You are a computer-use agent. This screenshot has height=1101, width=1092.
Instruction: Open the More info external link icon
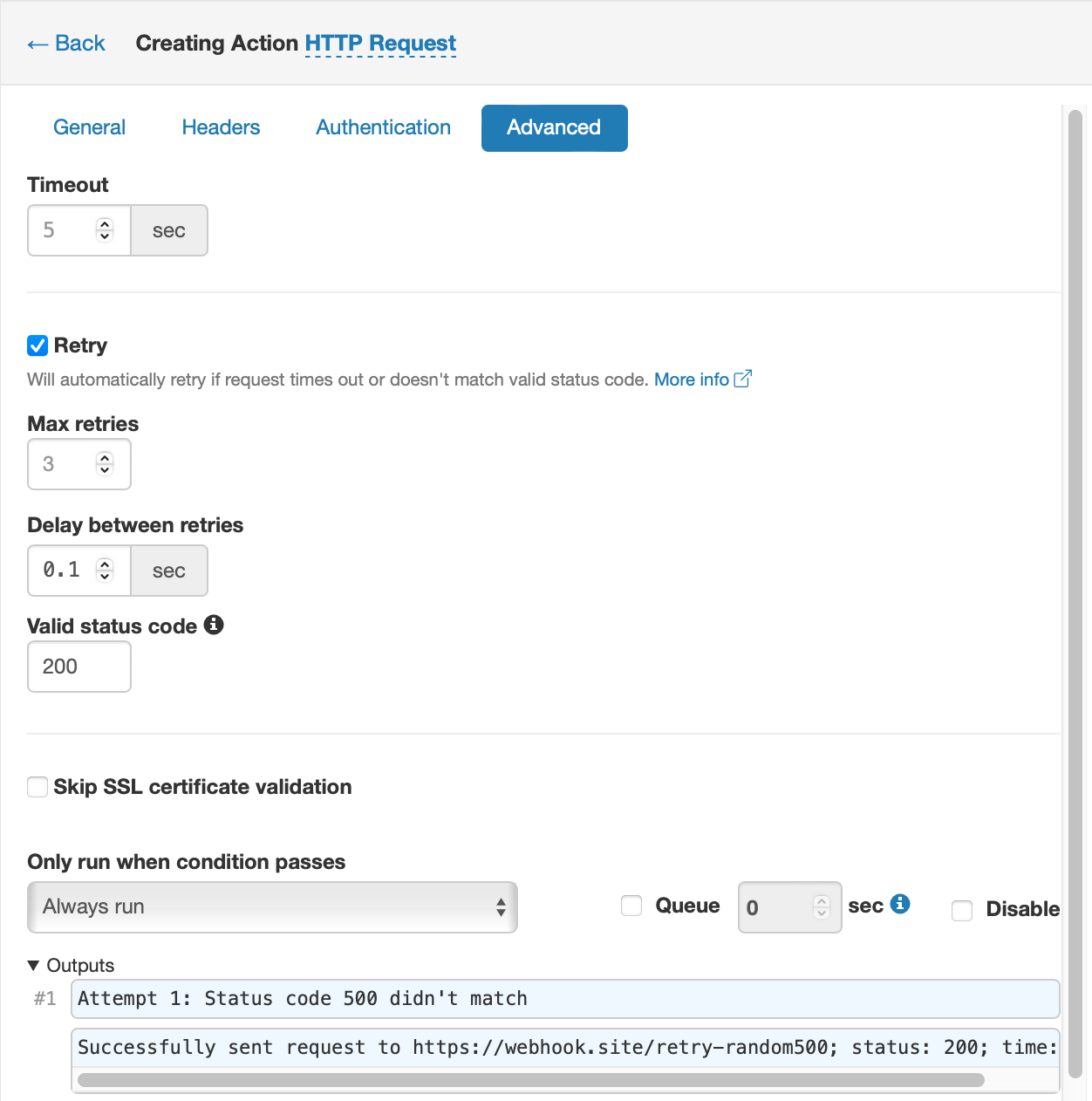[743, 379]
